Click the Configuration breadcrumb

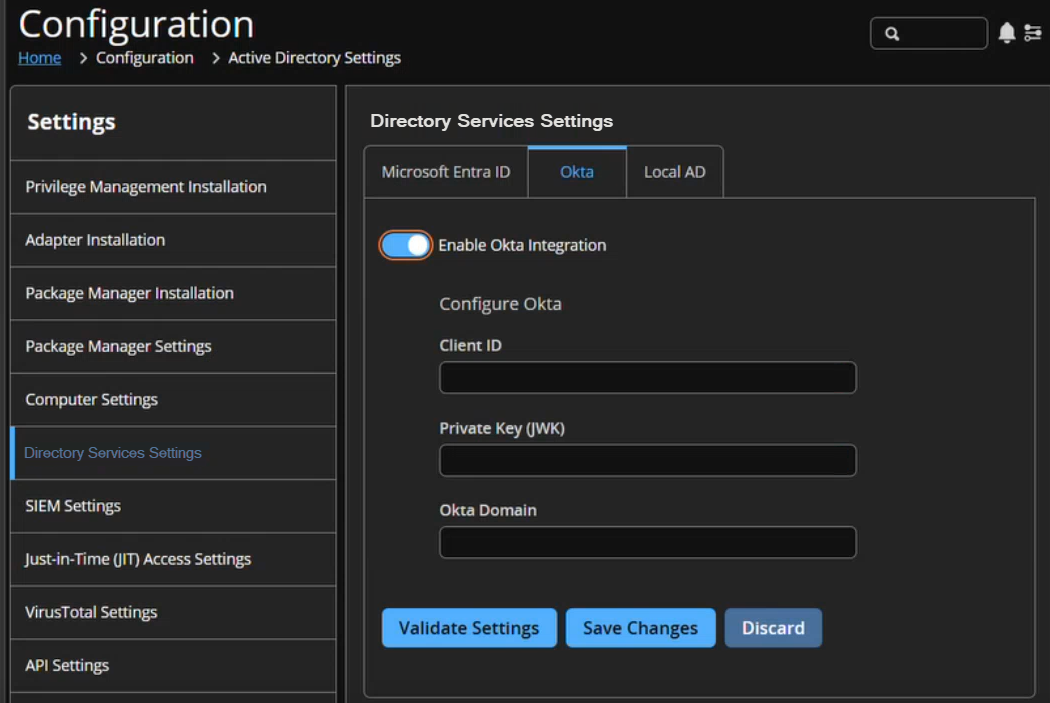(145, 58)
